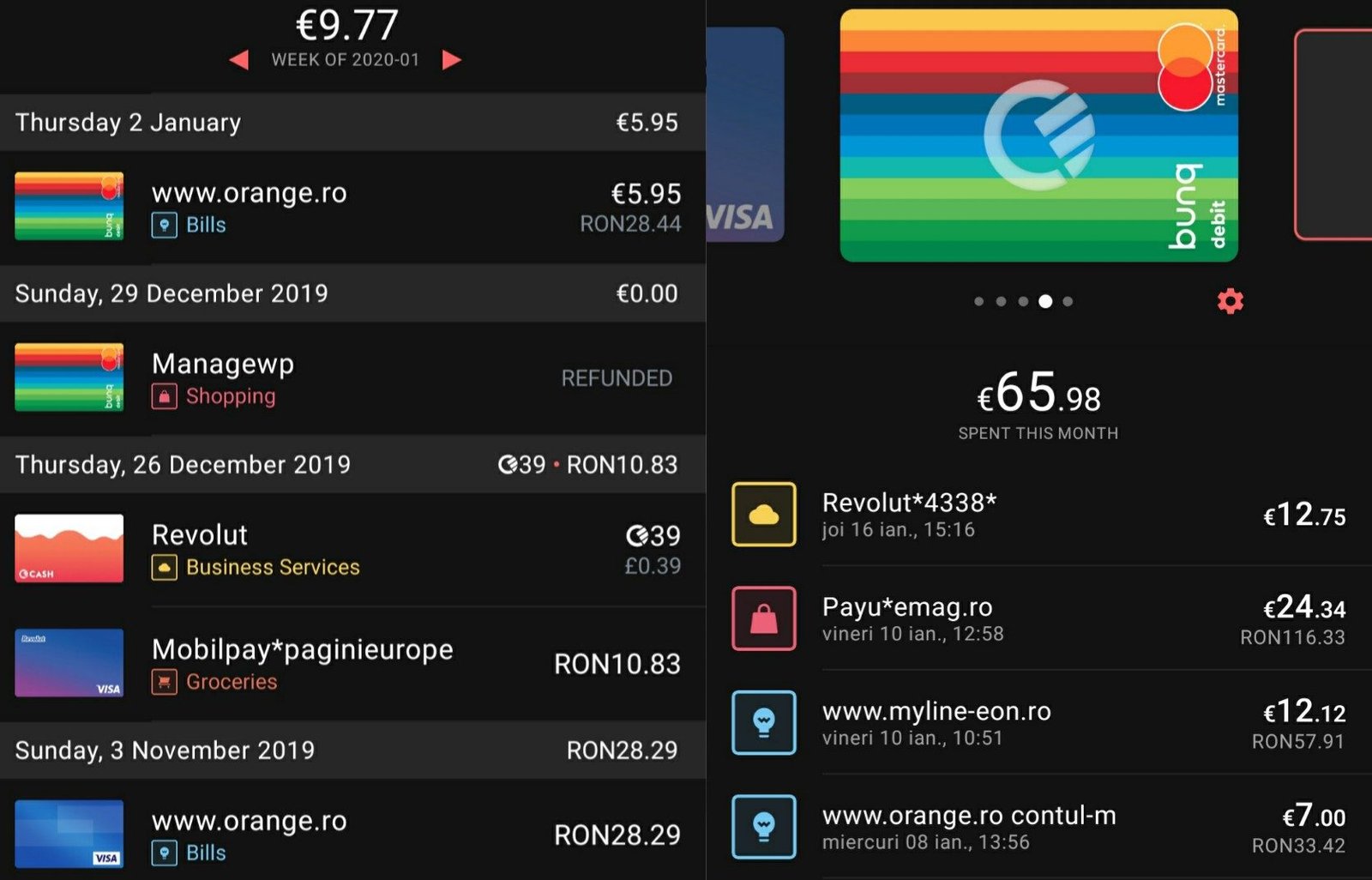
Task: Tap the red shopping bag icon beside Payu*emag.ro
Action: pos(763,618)
